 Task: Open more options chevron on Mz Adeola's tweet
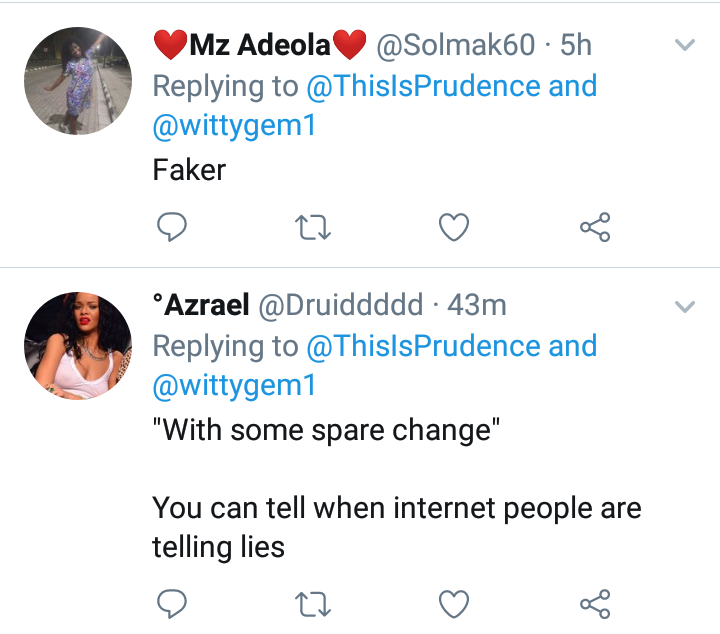coord(685,46)
